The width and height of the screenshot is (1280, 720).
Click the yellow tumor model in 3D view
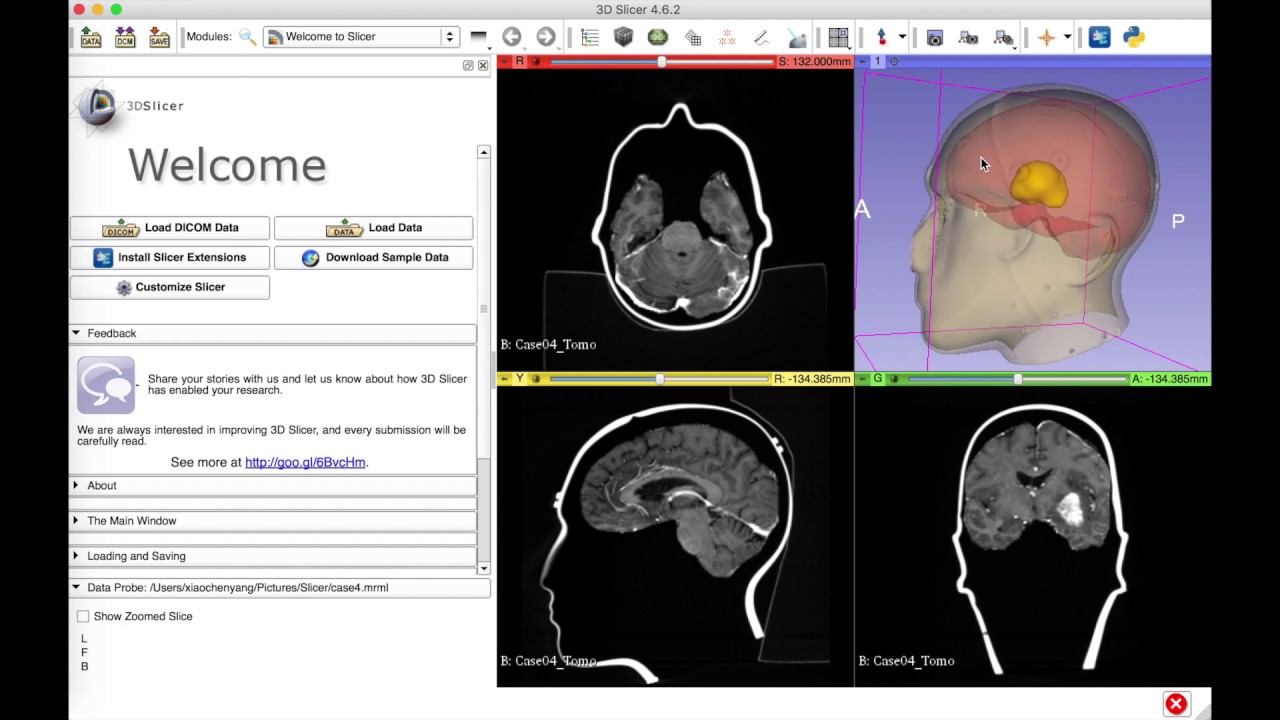(1039, 185)
